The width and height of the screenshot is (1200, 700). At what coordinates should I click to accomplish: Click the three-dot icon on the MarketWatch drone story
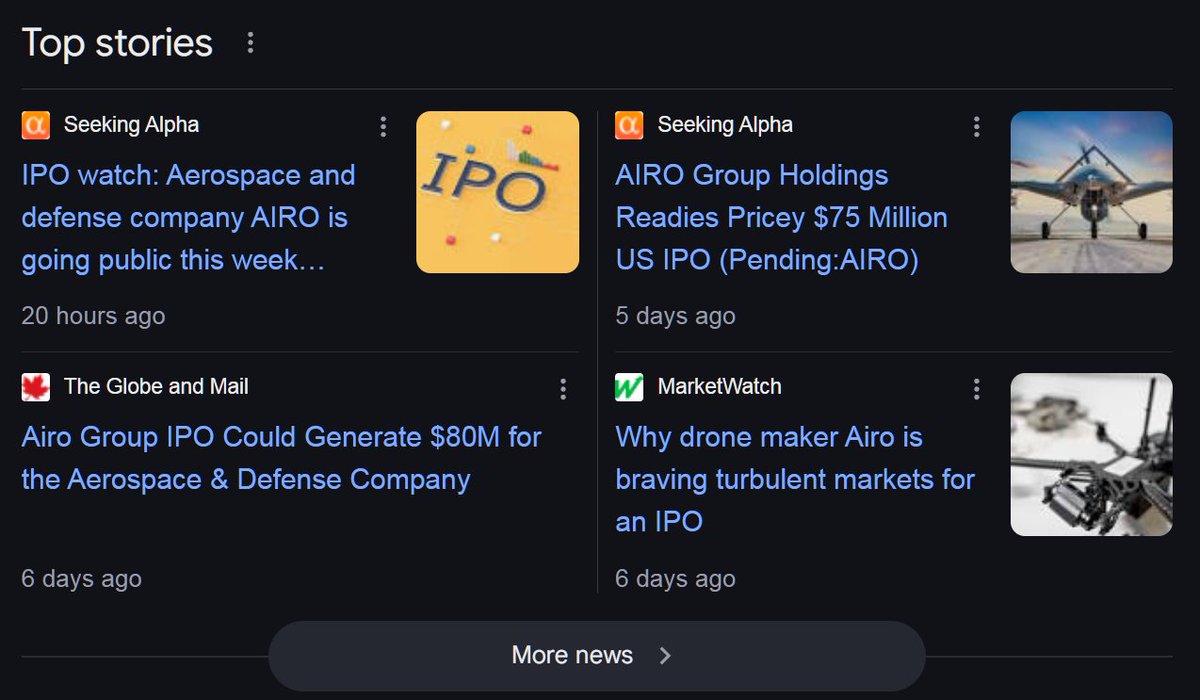[x=976, y=388]
